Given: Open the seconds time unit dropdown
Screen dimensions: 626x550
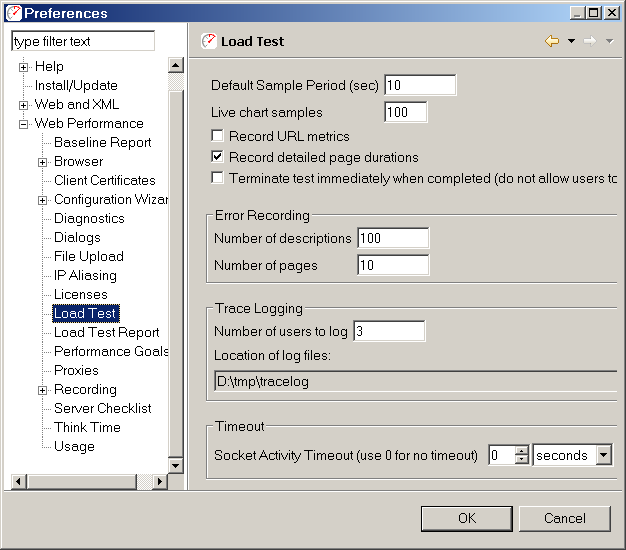Looking at the screenshot, I should pyautogui.click(x=604, y=455).
